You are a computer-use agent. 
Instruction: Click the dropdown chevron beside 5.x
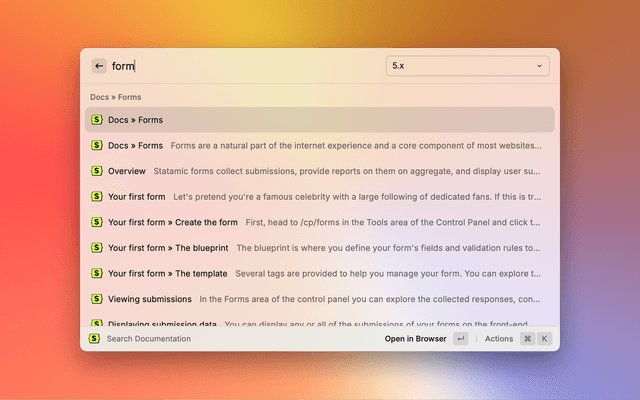tap(539, 66)
